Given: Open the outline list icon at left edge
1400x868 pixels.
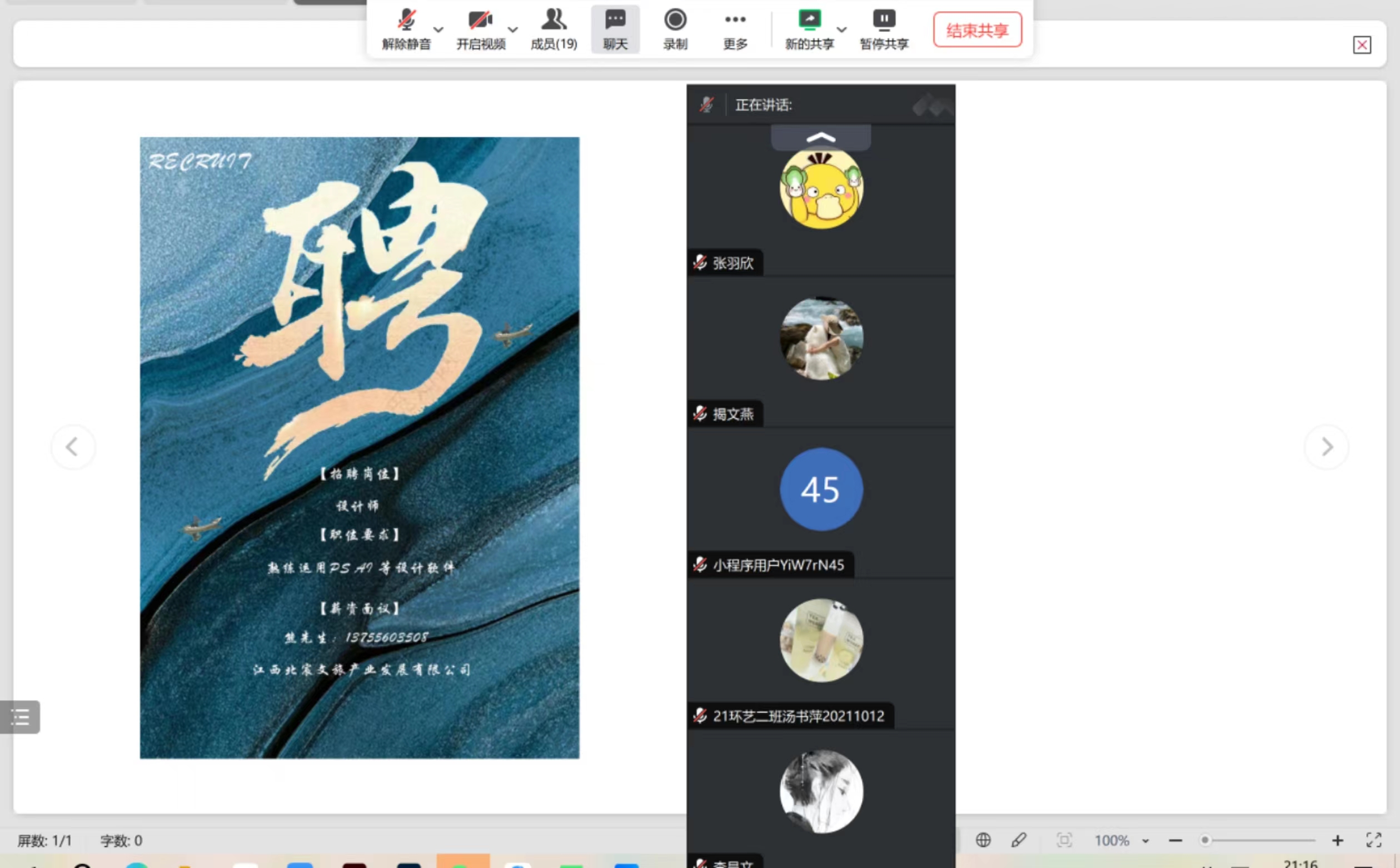Looking at the screenshot, I should (x=20, y=716).
